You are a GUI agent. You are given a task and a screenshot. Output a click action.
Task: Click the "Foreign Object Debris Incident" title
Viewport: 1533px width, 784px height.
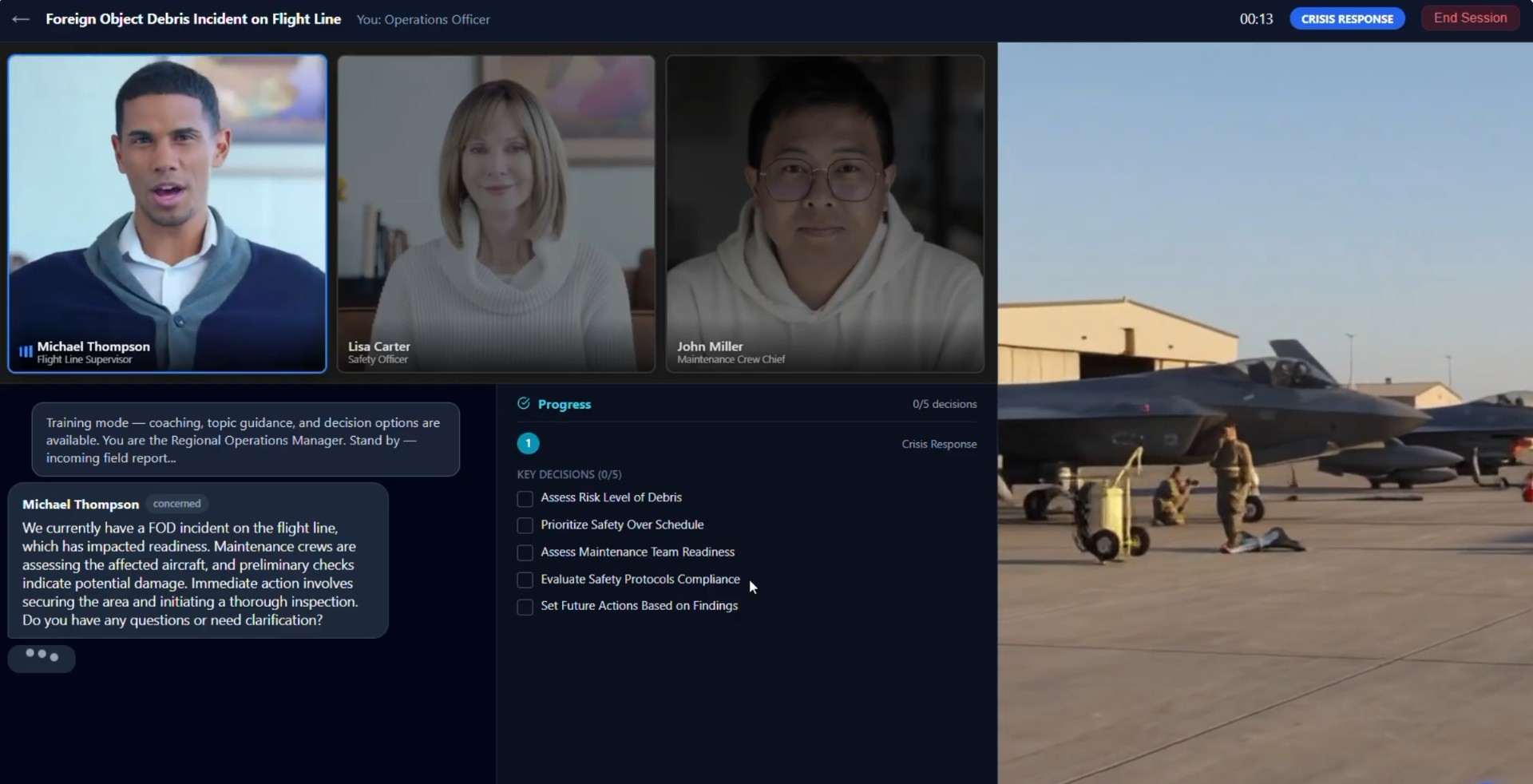point(193,19)
